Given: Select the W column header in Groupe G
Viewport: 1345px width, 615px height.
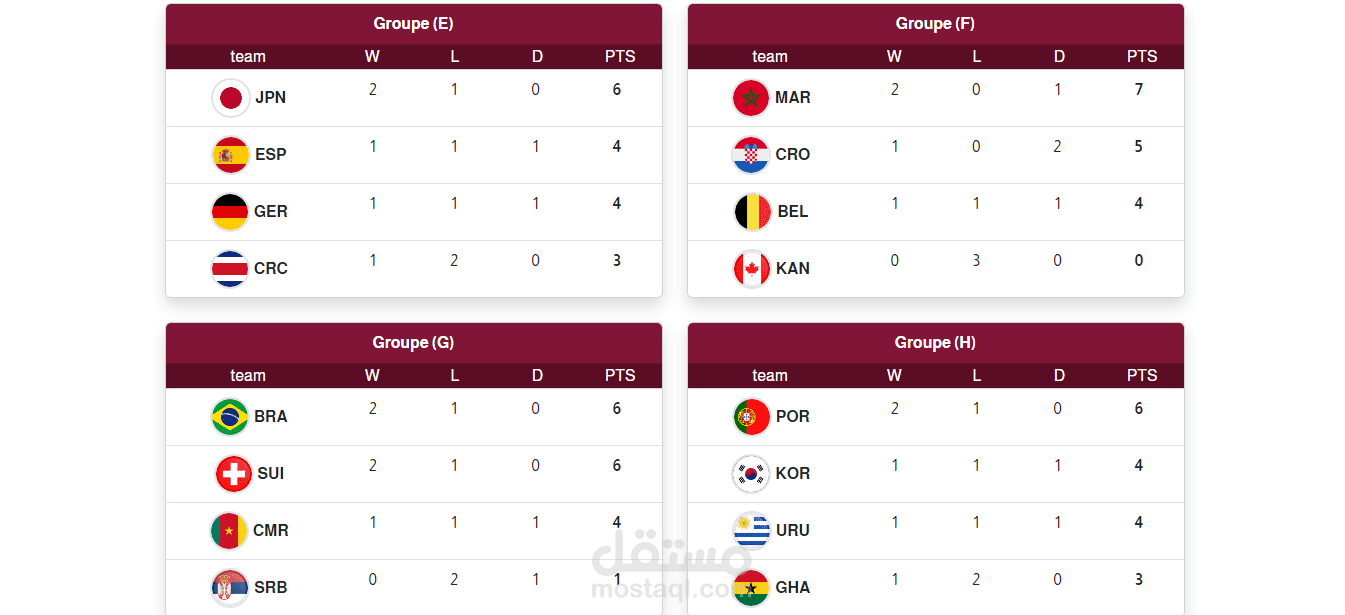Looking at the screenshot, I should click(372, 376).
